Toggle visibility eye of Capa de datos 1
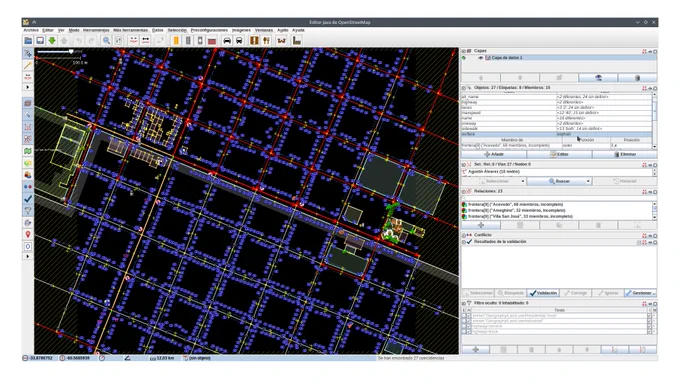The width and height of the screenshot is (680, 387). tap(481, 58)
